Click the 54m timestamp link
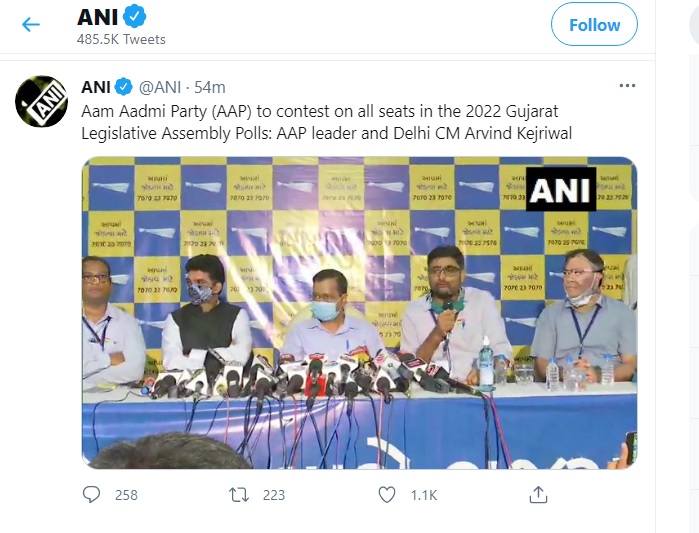This screenshot has height=533, width=699. point(210,87)
